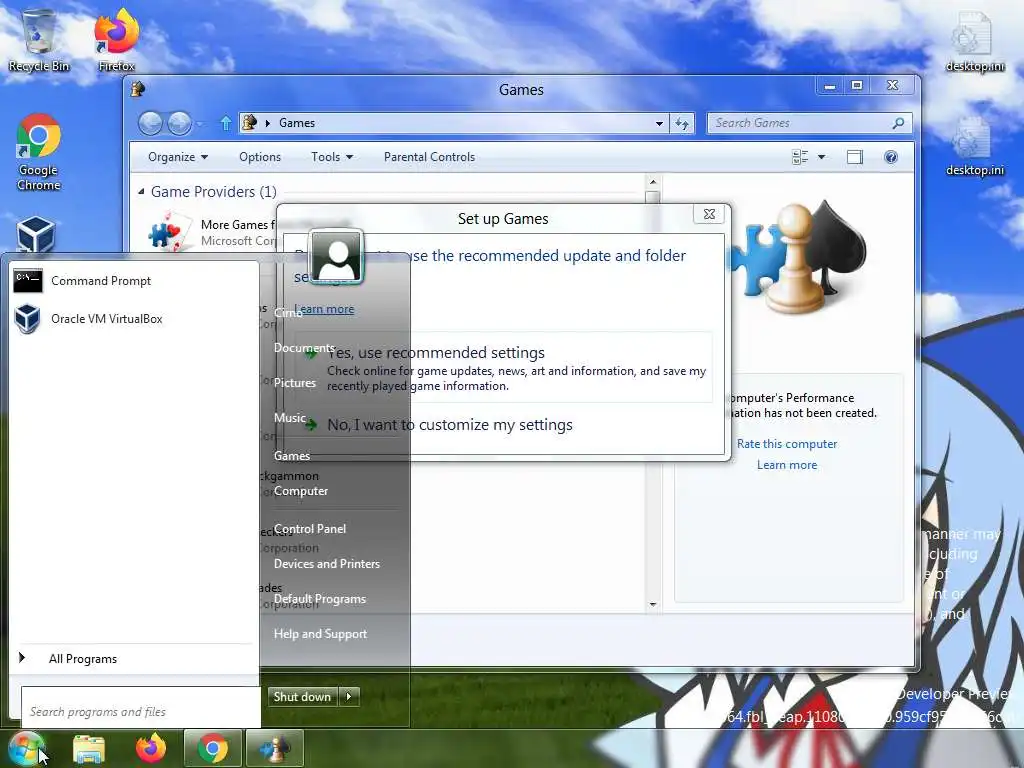
Task: Click the Forward arrow in Games window
Action: click(180, 123)
